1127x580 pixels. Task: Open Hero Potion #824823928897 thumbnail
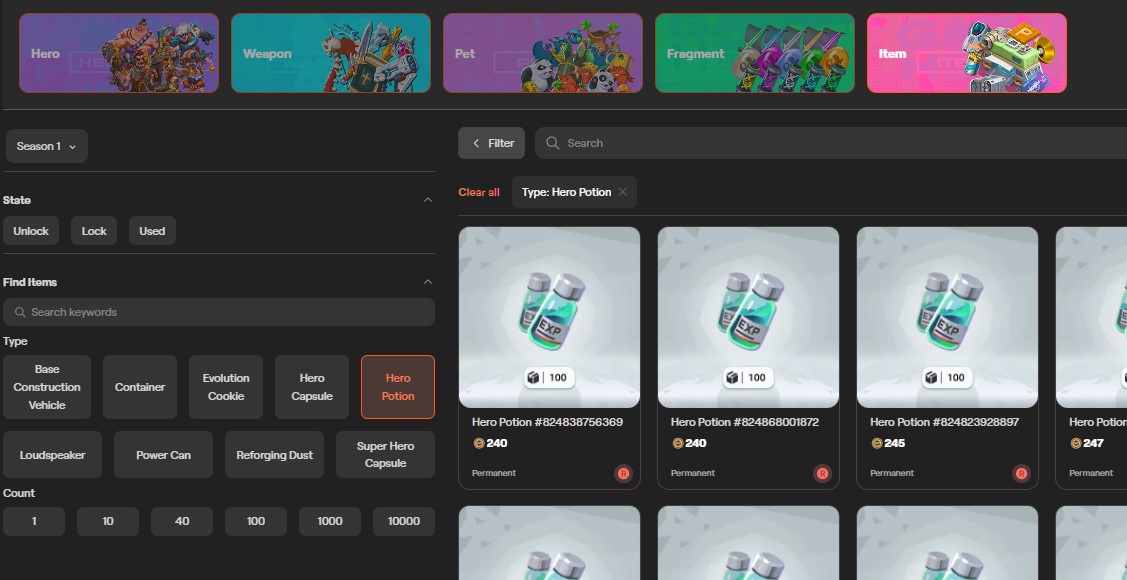coord(947,318)
